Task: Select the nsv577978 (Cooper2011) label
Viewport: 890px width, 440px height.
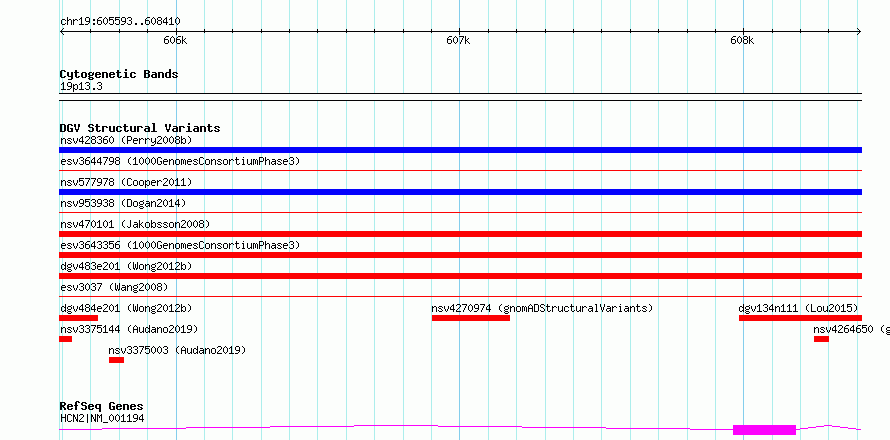Action: pos(126,182)
